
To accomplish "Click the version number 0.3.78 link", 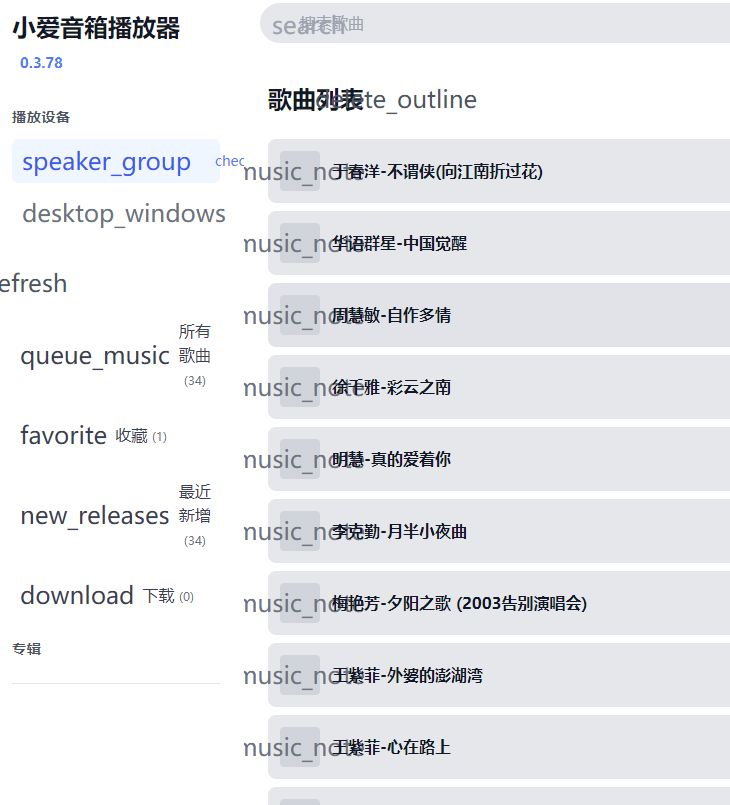I will pos(41,62).
